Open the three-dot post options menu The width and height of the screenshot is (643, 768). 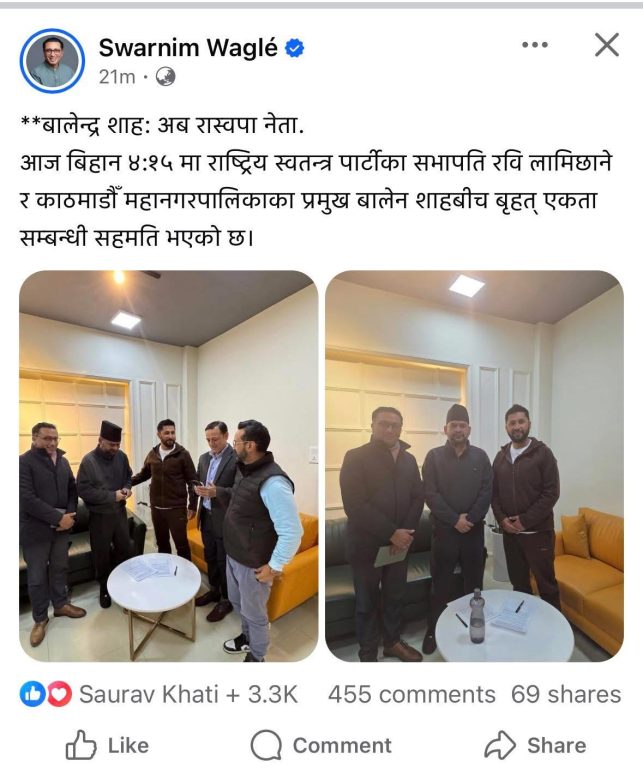tap(535, 45)
